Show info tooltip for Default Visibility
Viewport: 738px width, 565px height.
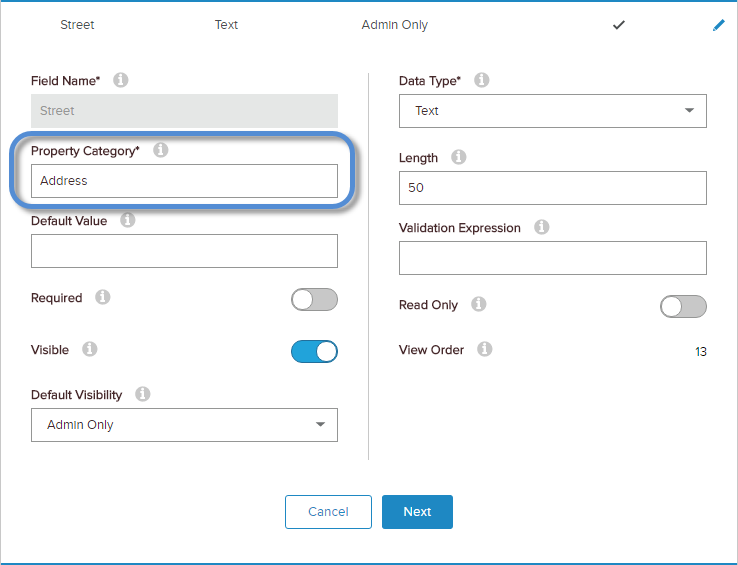click(143, 394)
